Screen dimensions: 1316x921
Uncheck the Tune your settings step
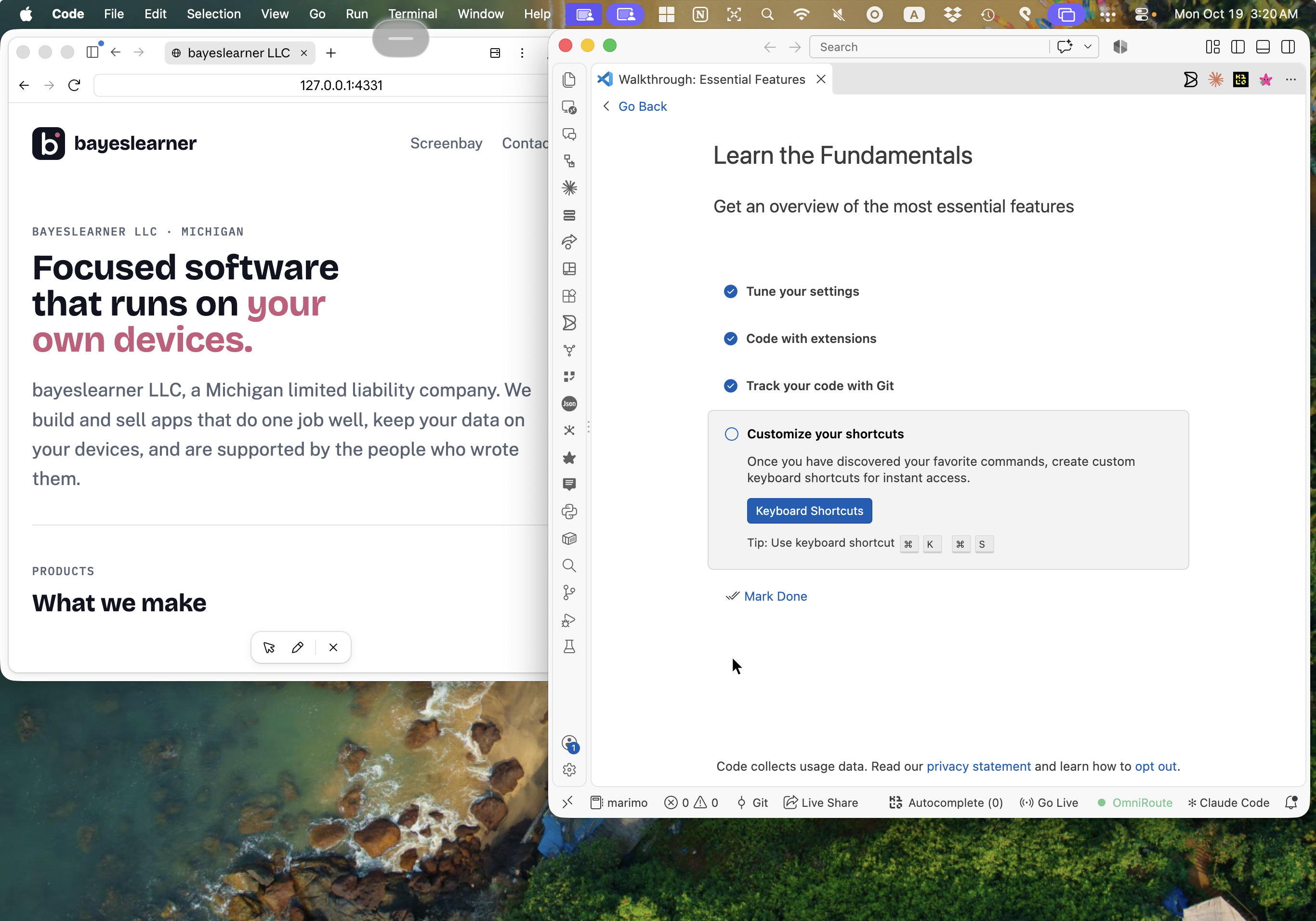[x=731, y=292]
